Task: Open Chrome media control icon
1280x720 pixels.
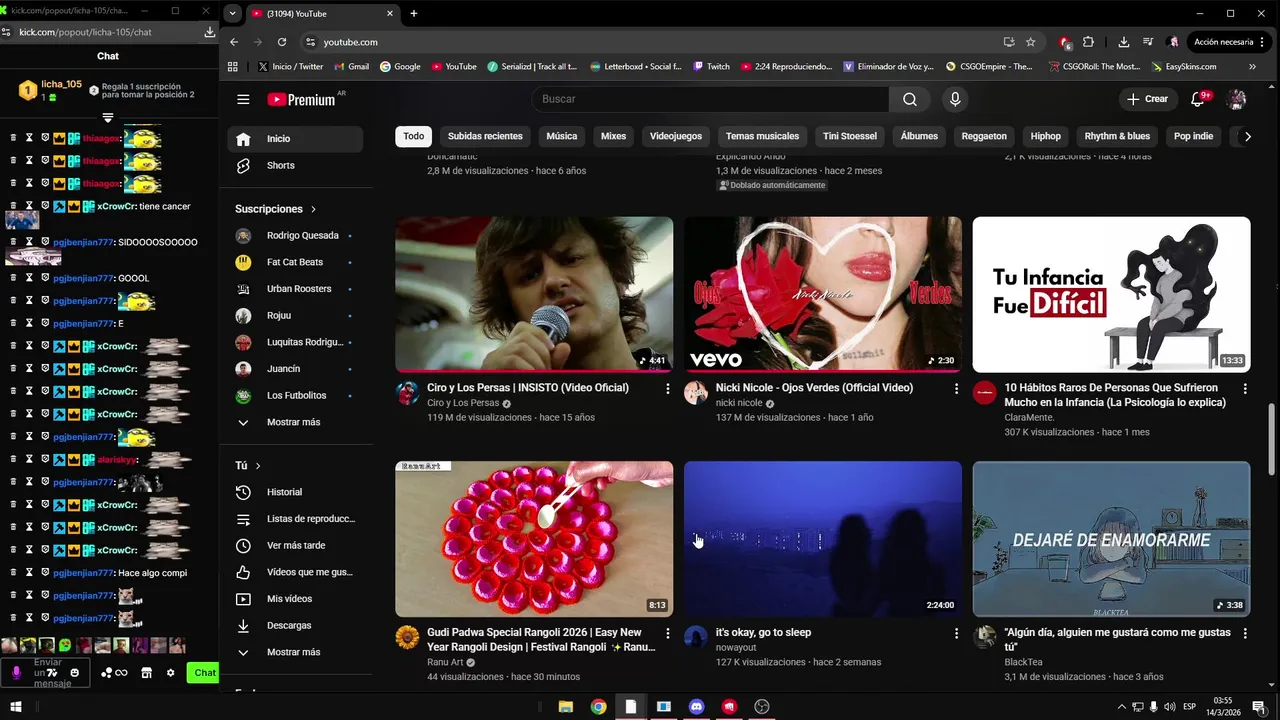Action: point(1148,42)
